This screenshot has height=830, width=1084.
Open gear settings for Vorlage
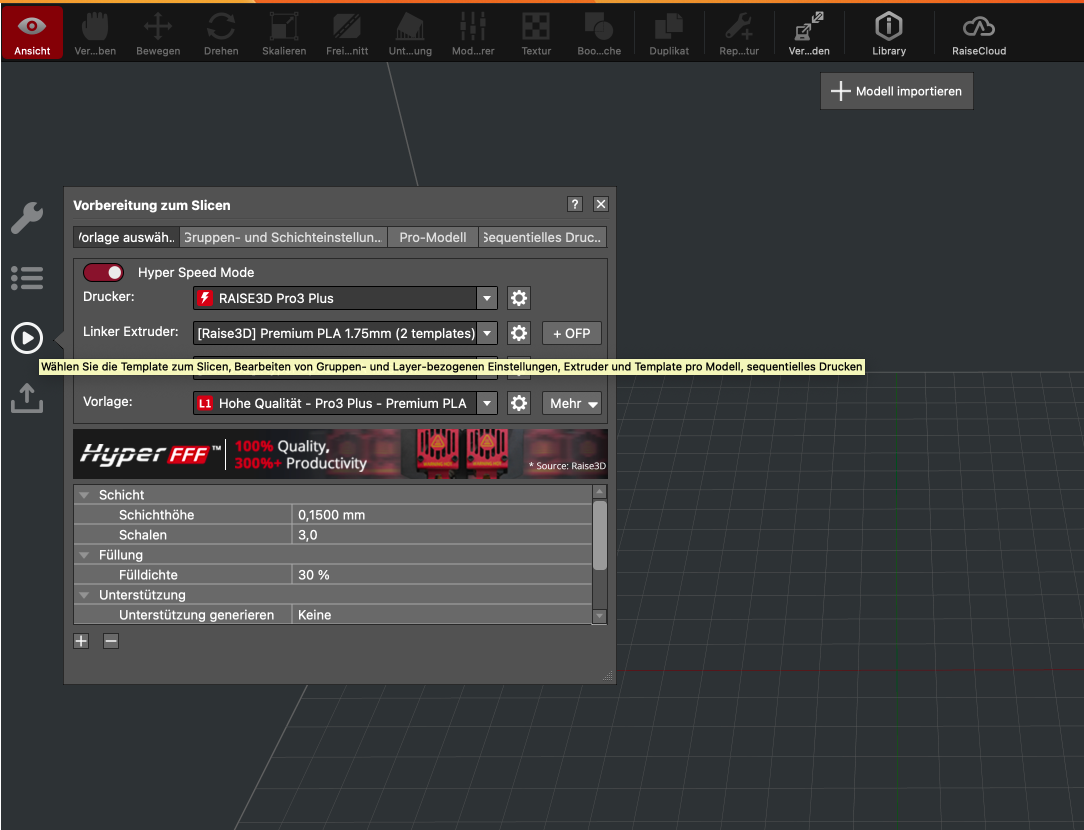[x=518, y=403]
